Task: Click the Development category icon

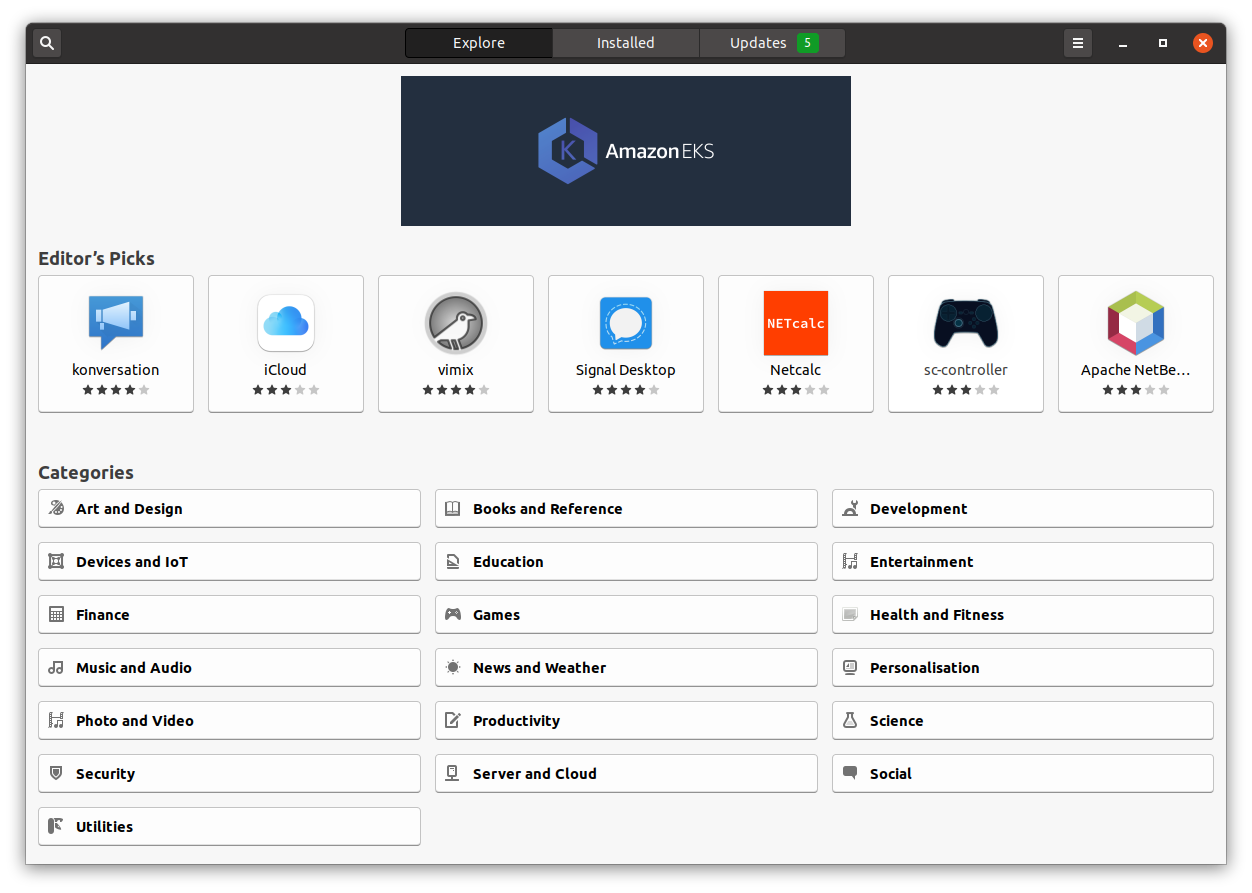Action: [x=850, y=508]
